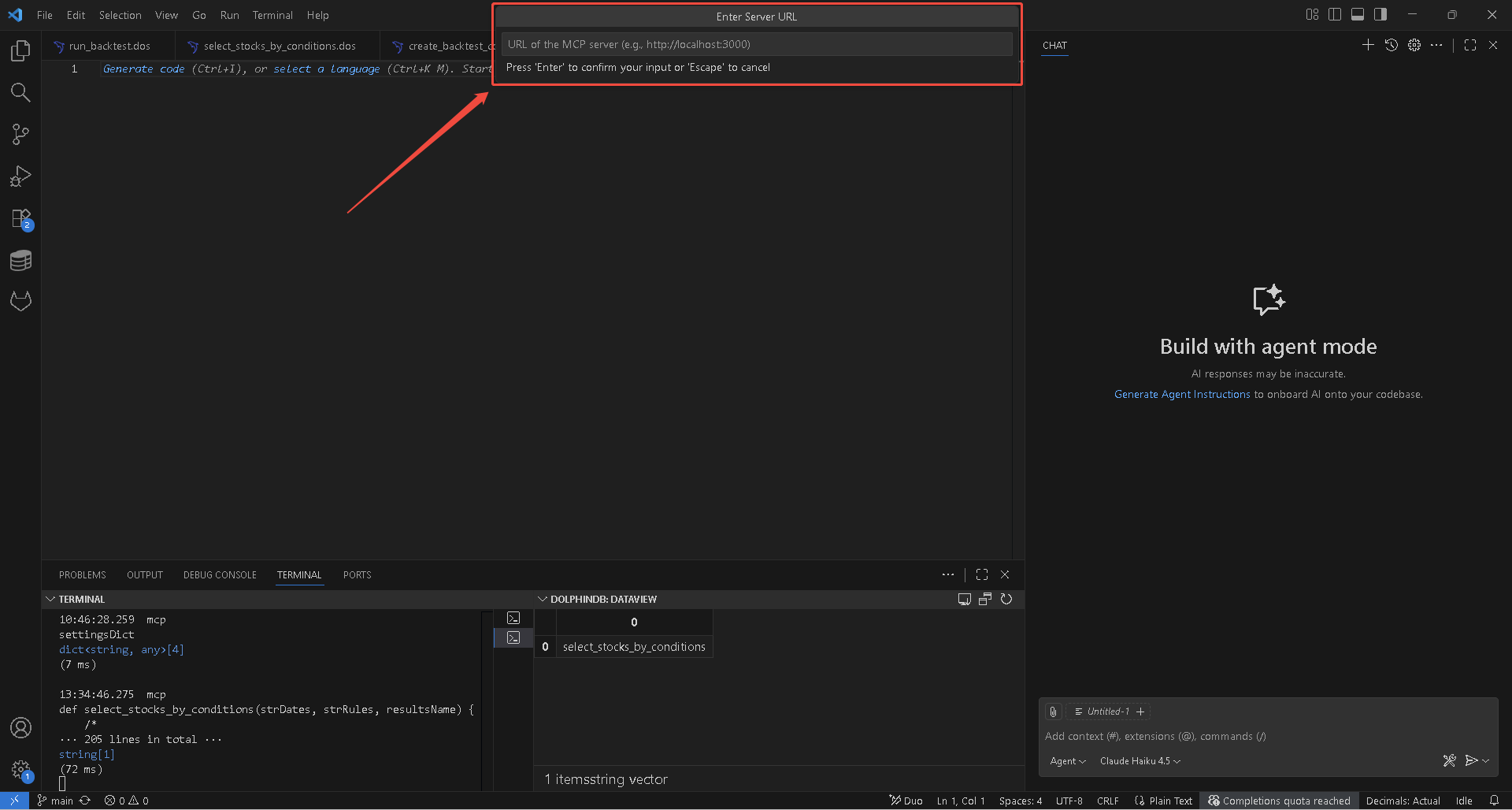Click the chat history icon
This screenshot has width=1512, height=810.
[1392, 46]
